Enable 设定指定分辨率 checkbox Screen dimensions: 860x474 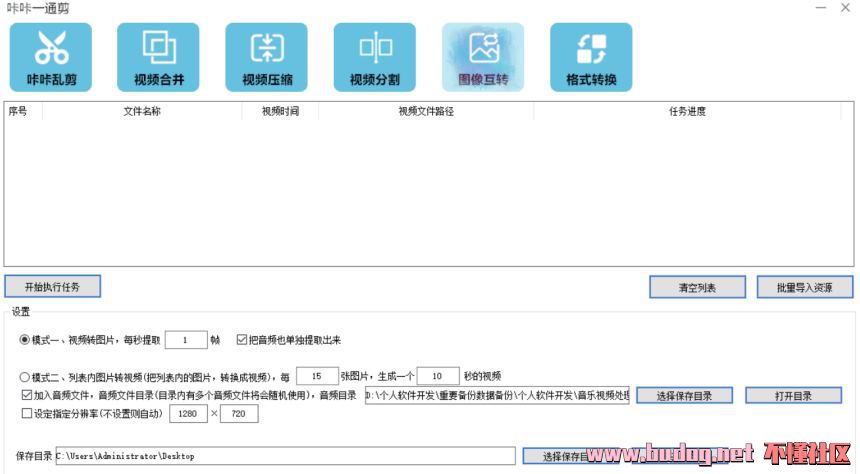tap(27, 413)
